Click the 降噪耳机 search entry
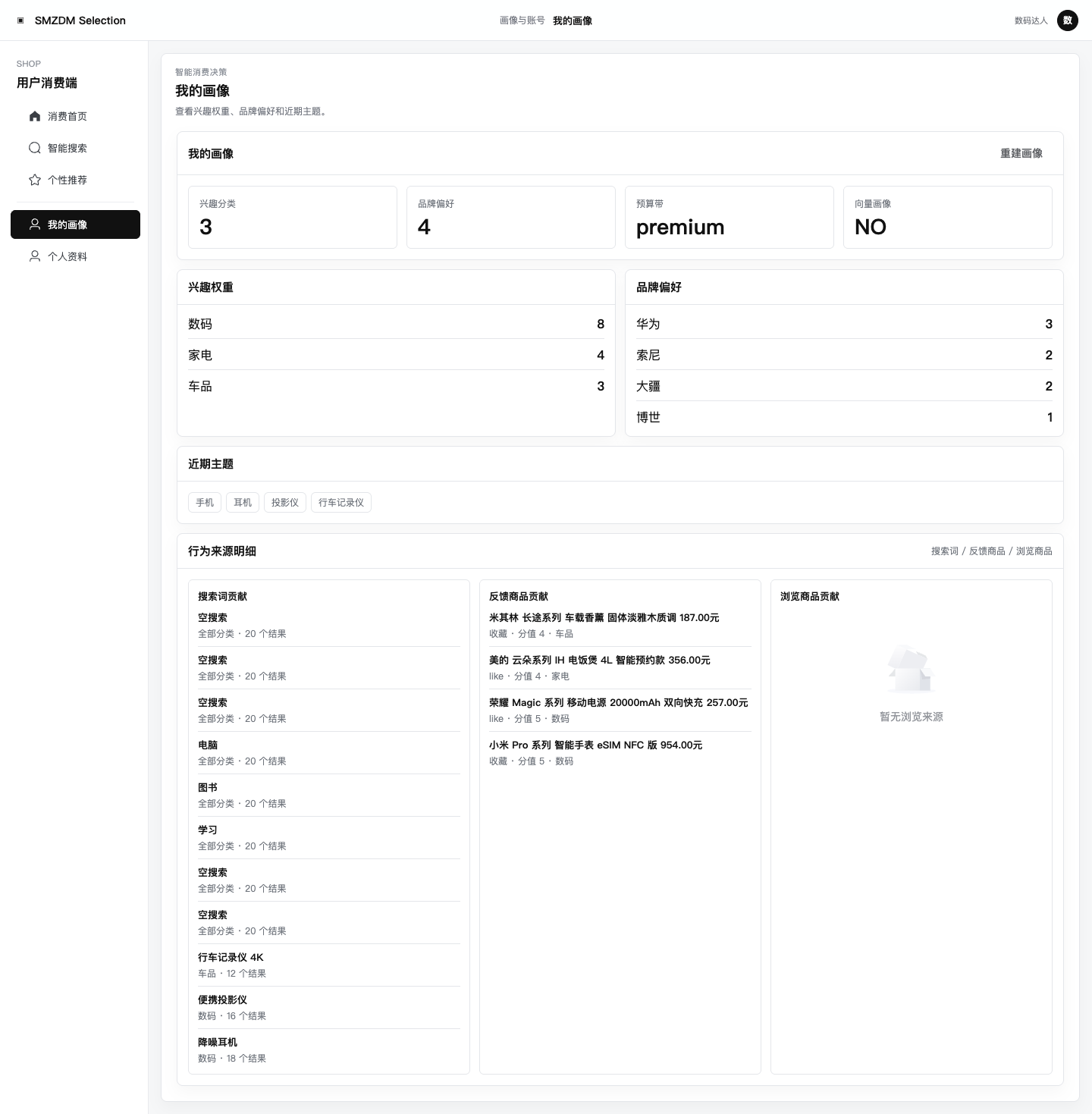 329,1050
